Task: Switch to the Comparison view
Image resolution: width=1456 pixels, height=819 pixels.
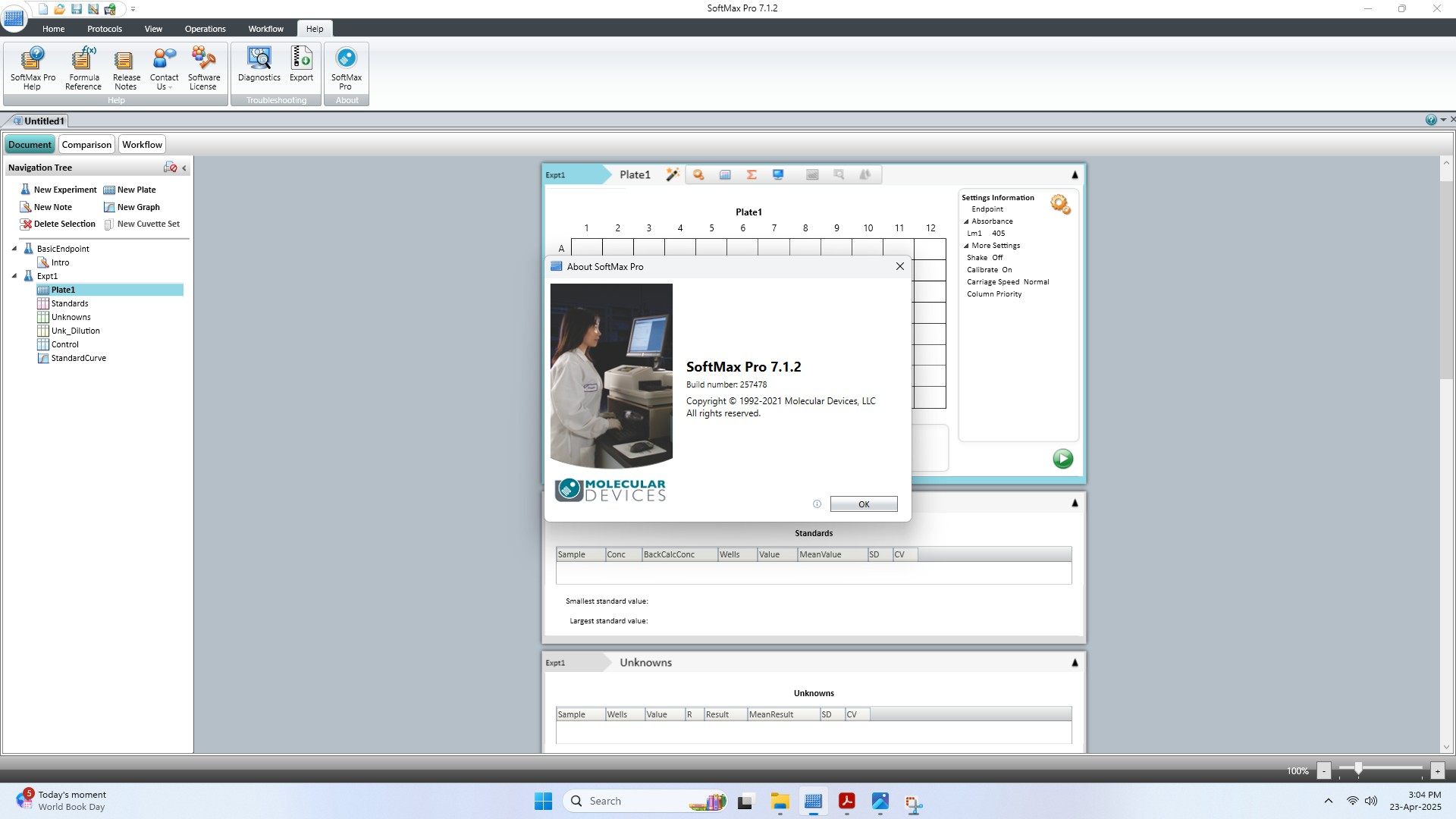Action: 86,145
